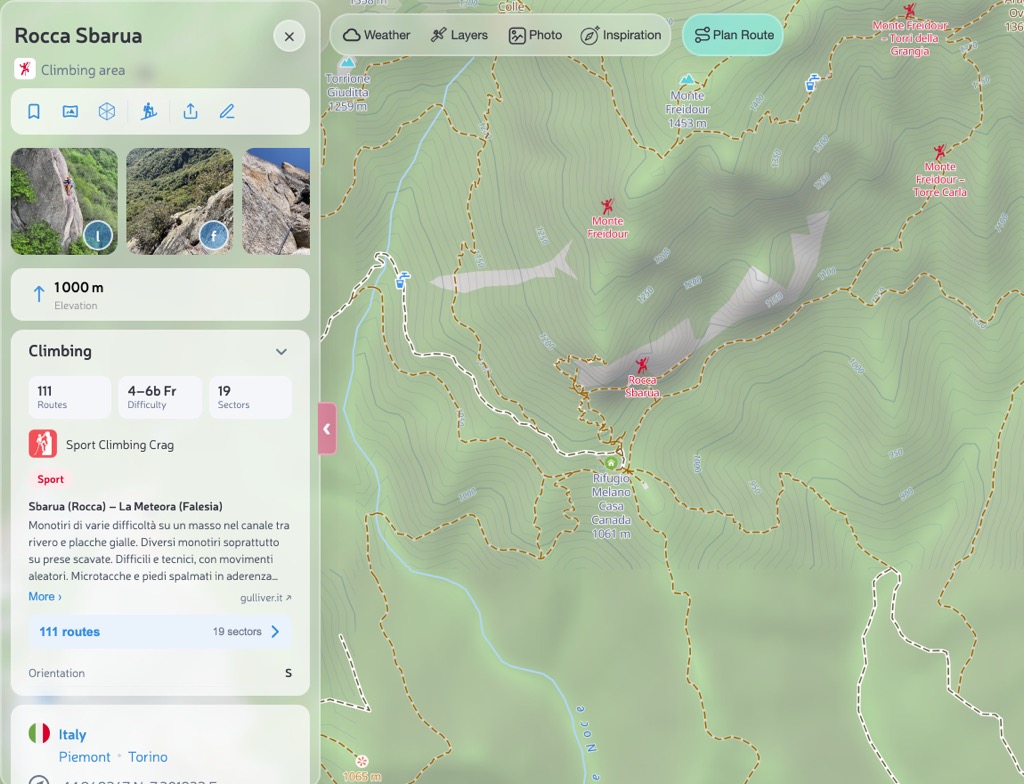Viewport: 1024px width, 784px height.
Task: Select the Sport tag
Action: 50,479
